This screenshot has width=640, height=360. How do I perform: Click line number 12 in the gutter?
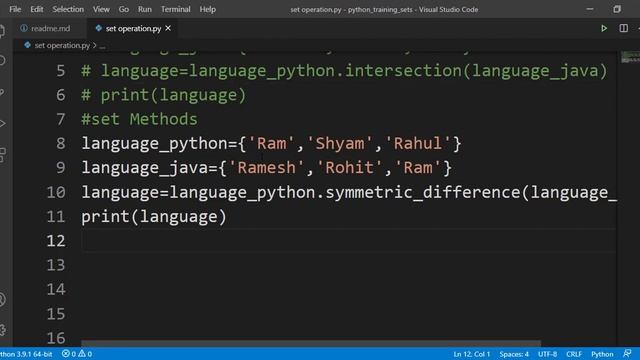pyautogui.click(x=56, y=240)
